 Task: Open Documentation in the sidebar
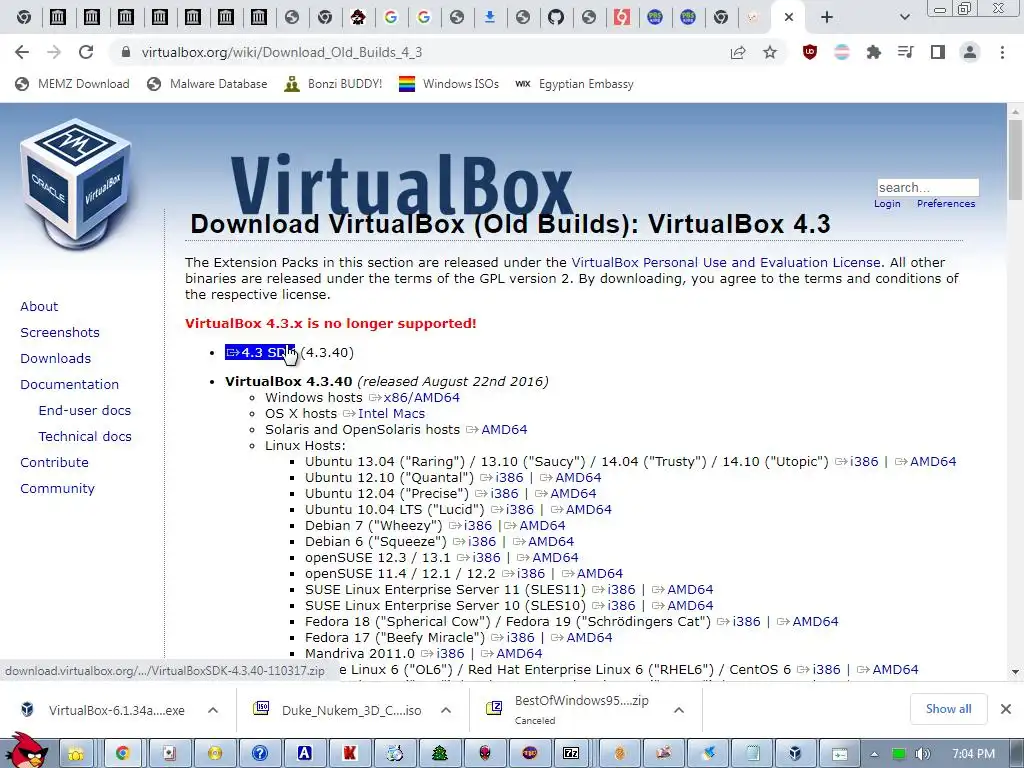click(x=69, y=385)
